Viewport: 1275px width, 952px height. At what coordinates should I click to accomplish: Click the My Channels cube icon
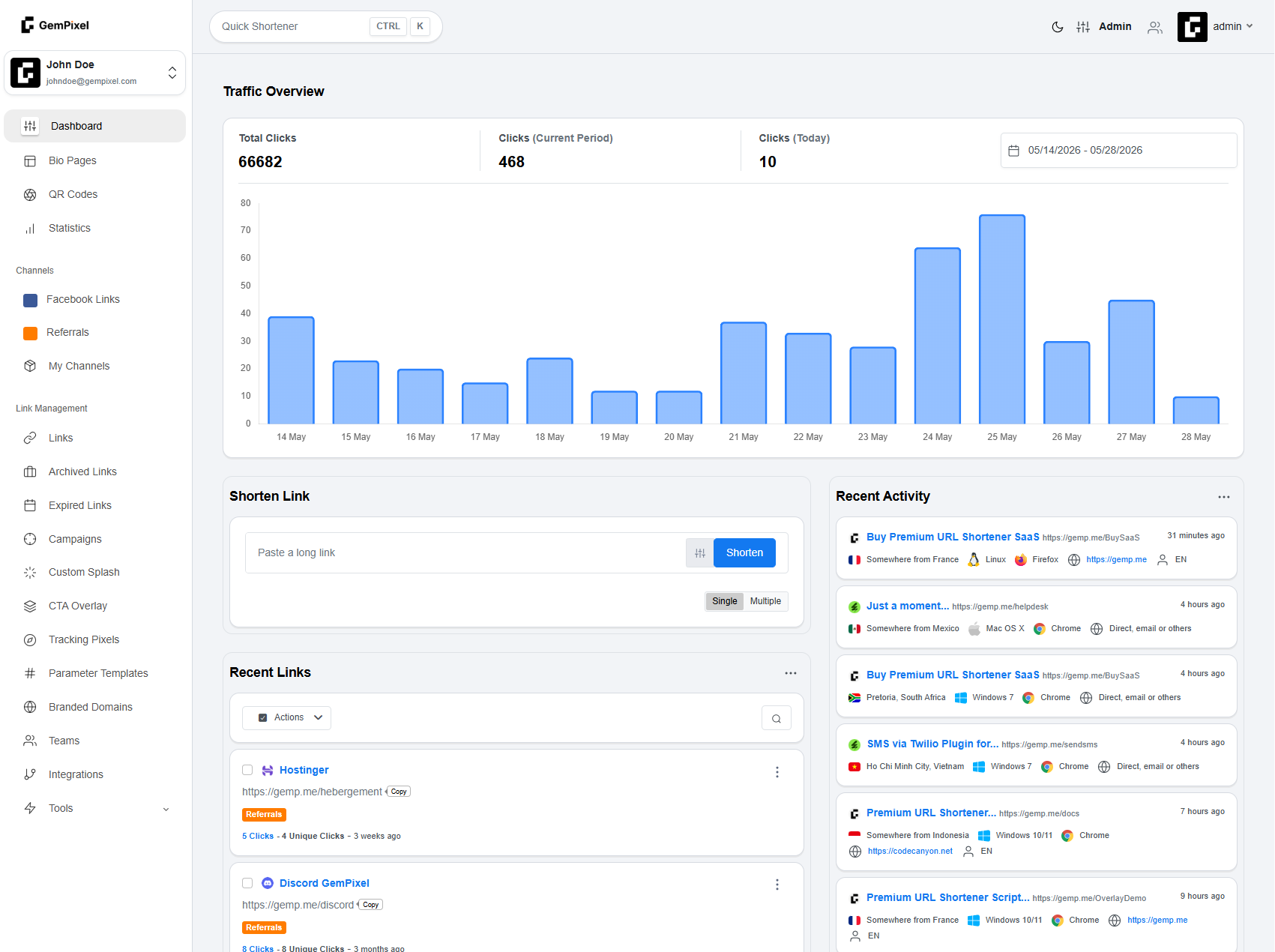(x=30, y=366)
